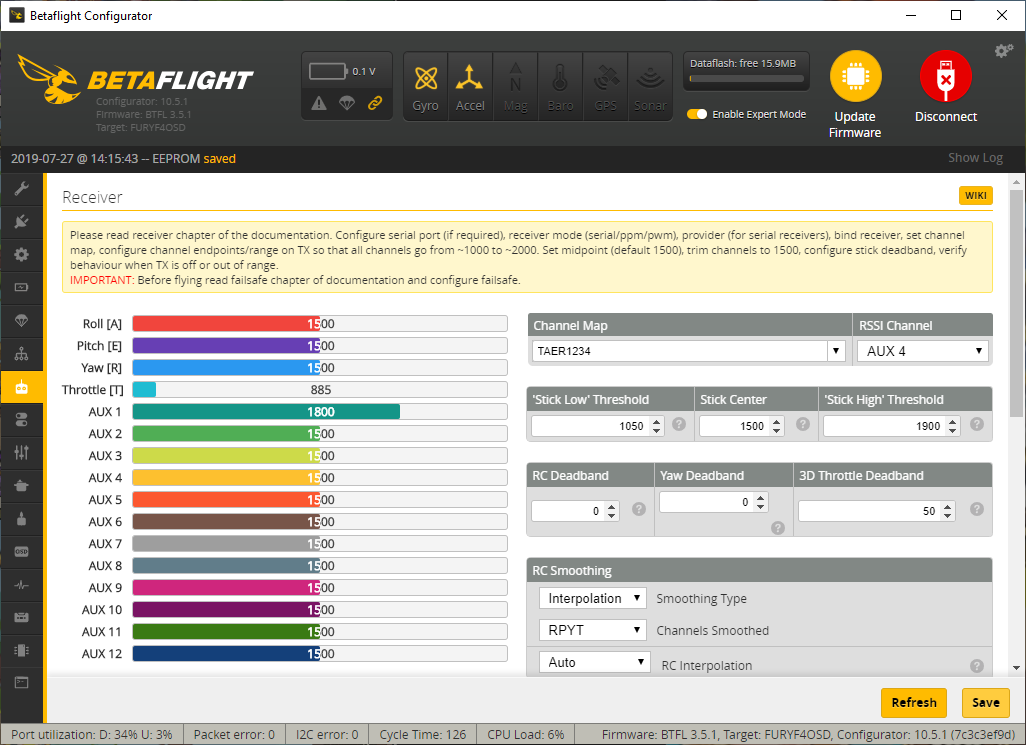Screen dimensions: 1026x745
Task: Open the Setup tab wrench icon
Action: point(22,189)
